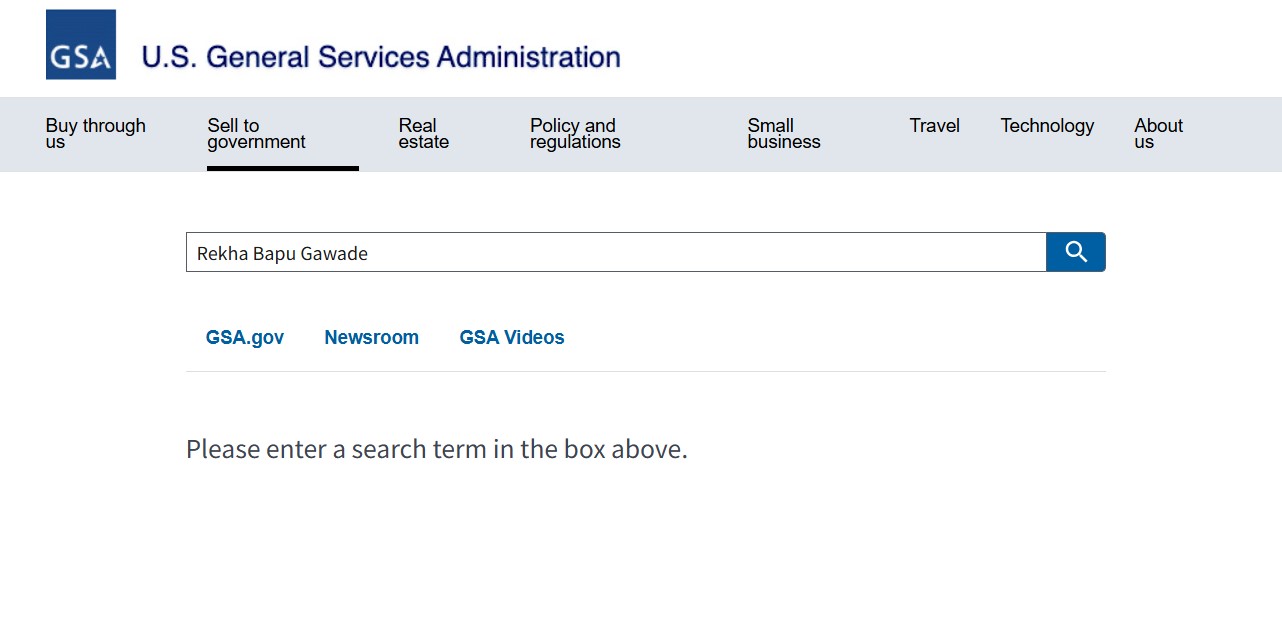Switch to the GSA.gov results tab

pos(245,338)
